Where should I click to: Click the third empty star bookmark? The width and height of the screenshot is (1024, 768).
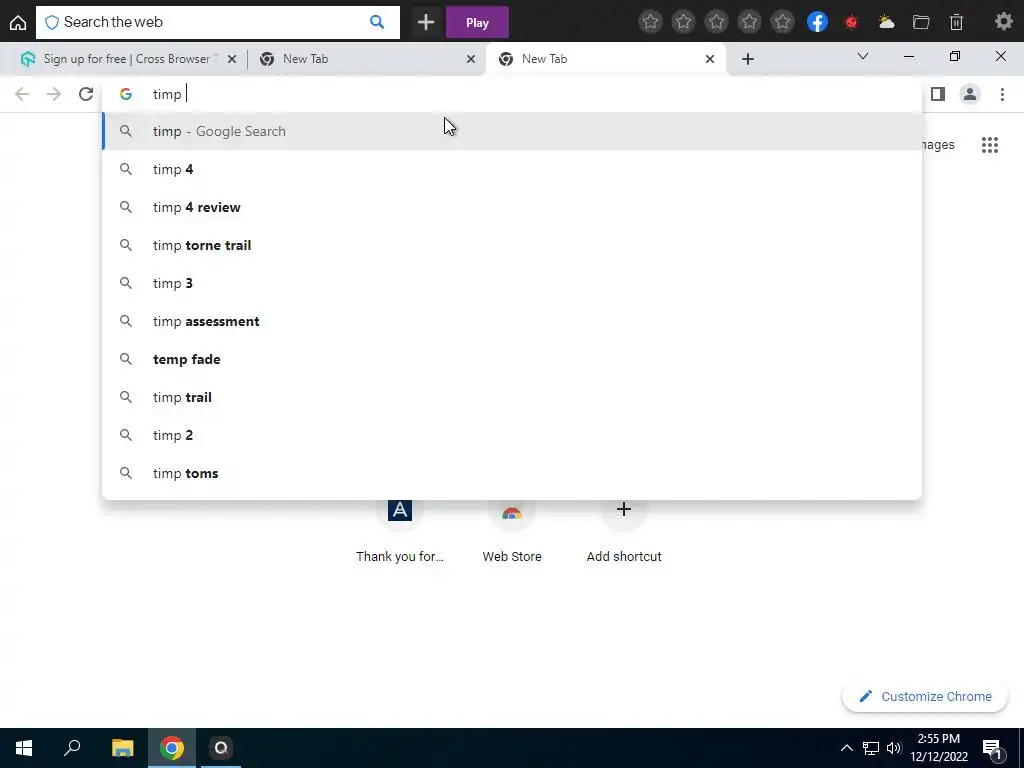tap(716, 22)
